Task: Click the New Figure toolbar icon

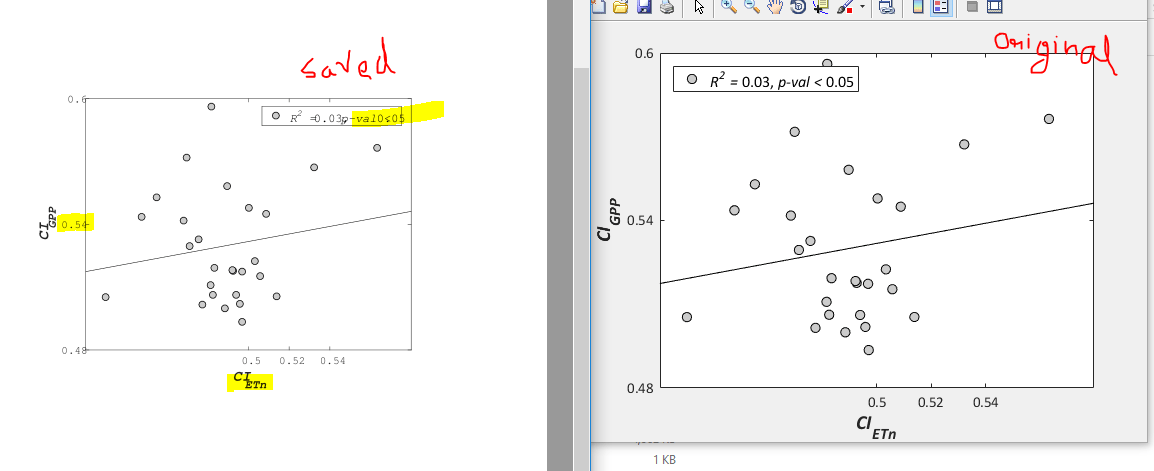Action: coord(598,7)
